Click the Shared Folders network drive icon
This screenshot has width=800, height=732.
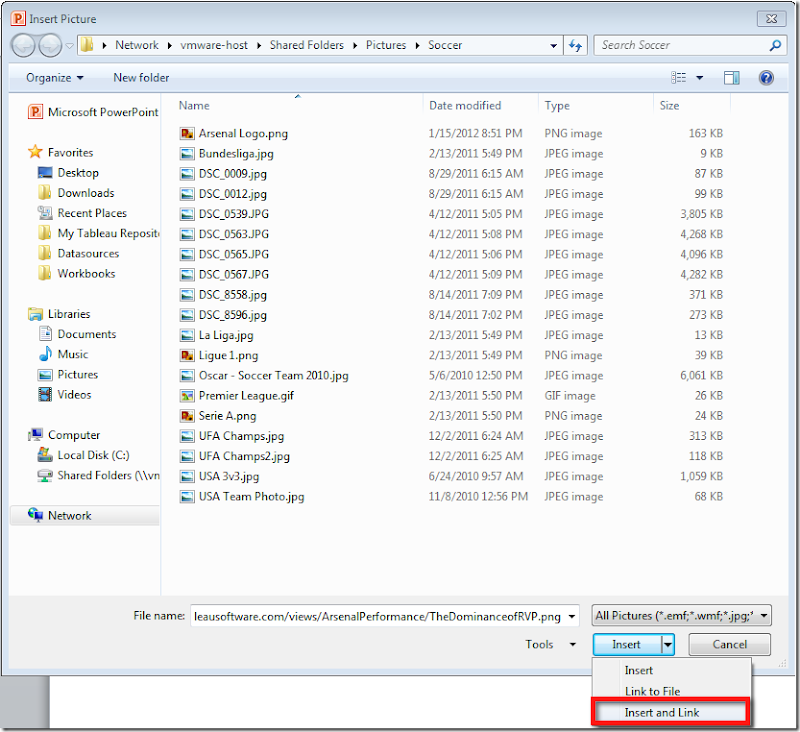point(45,475)
